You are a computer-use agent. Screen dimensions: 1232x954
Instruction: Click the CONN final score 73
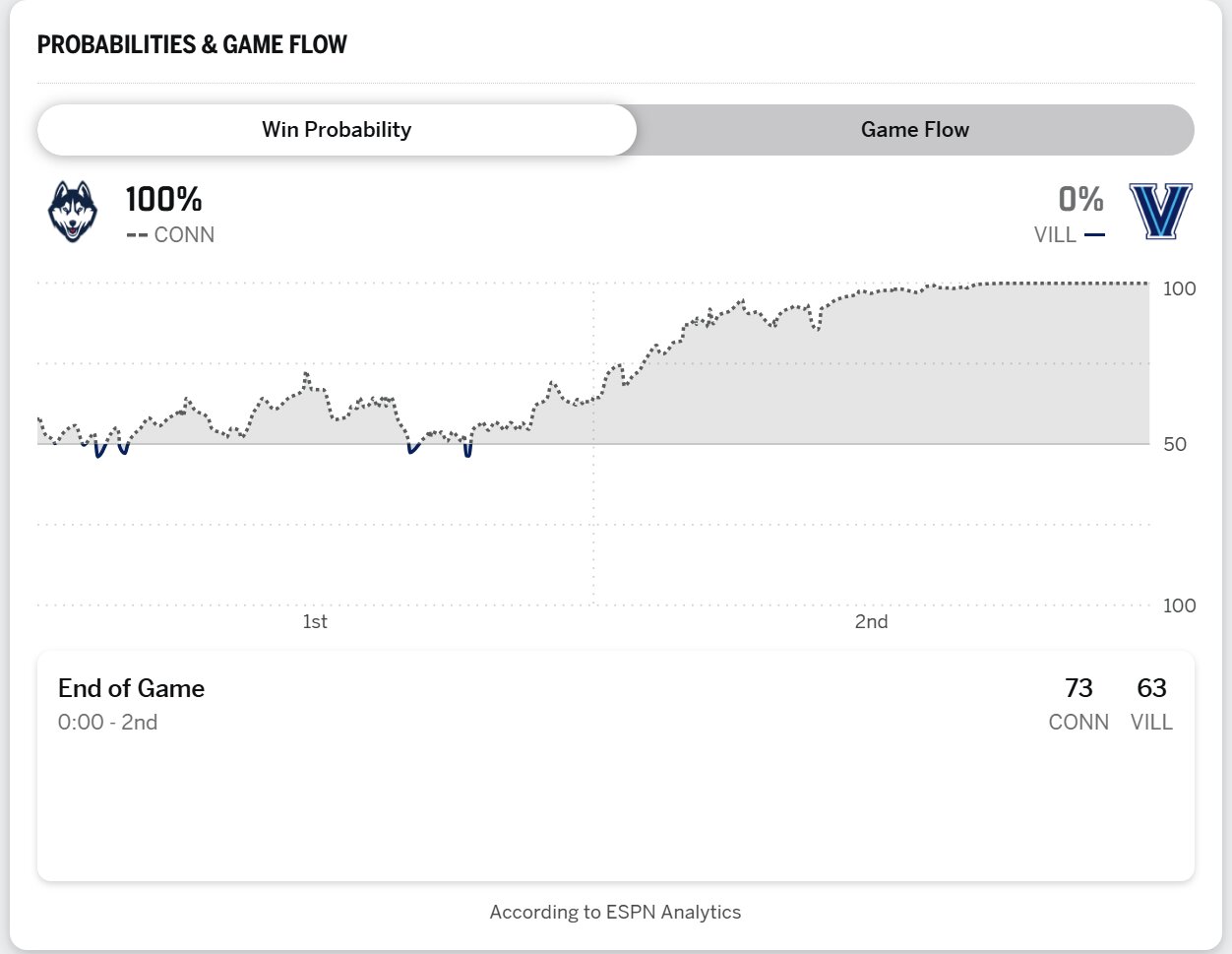click(1078, 688)
